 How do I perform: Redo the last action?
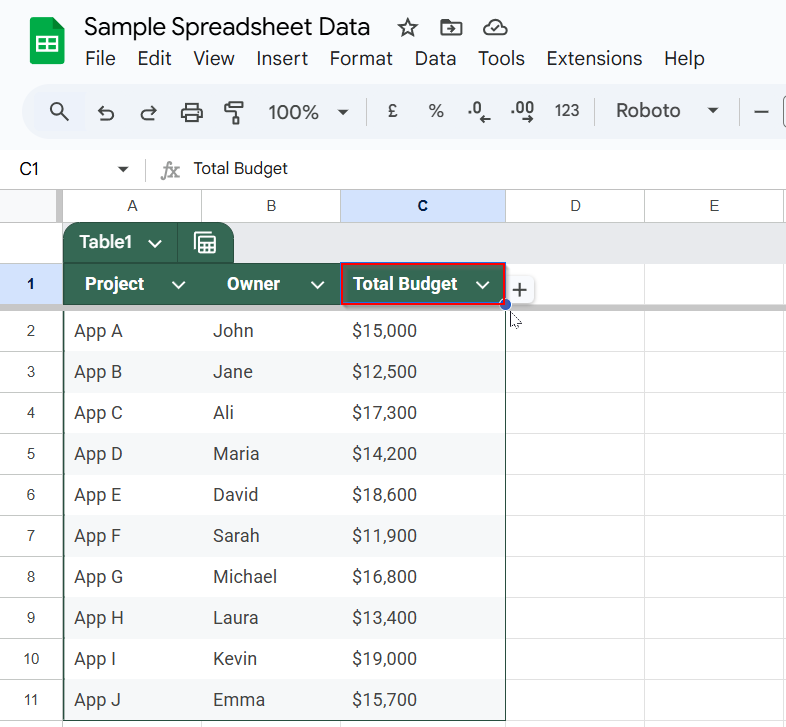(148, 112)
